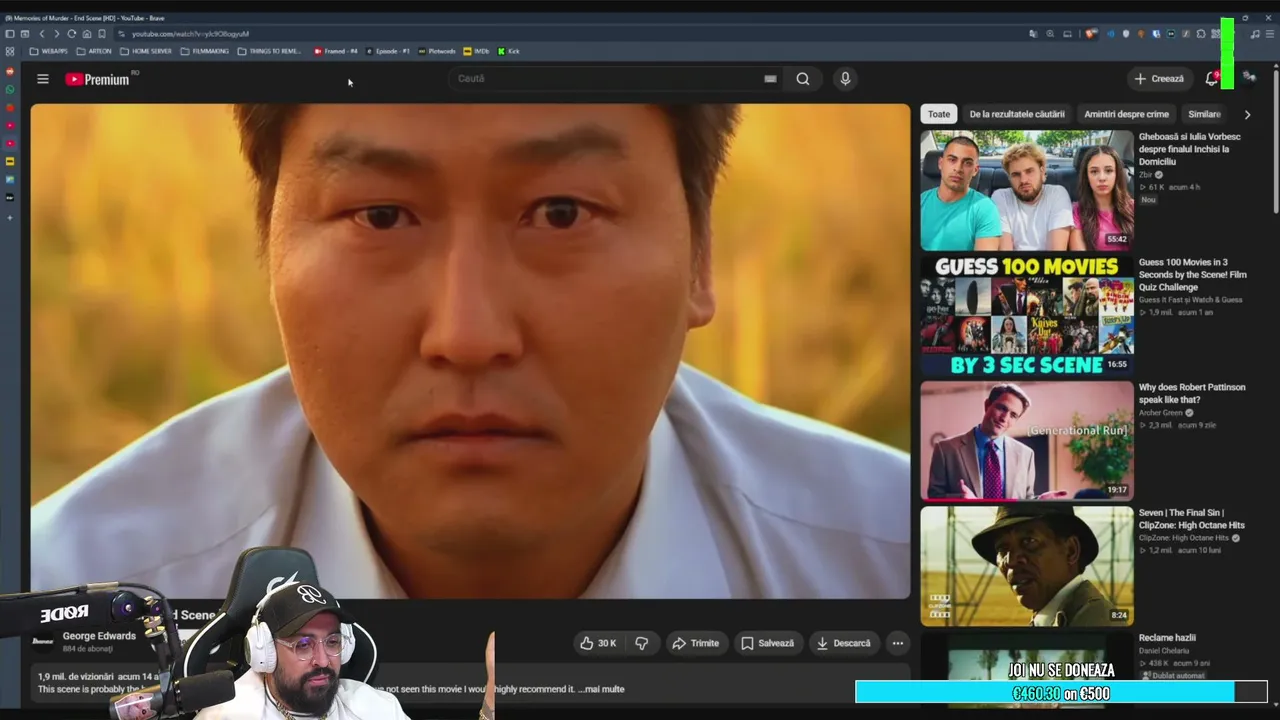Open the browser extensions puzzle icon

click(1200, 34)
